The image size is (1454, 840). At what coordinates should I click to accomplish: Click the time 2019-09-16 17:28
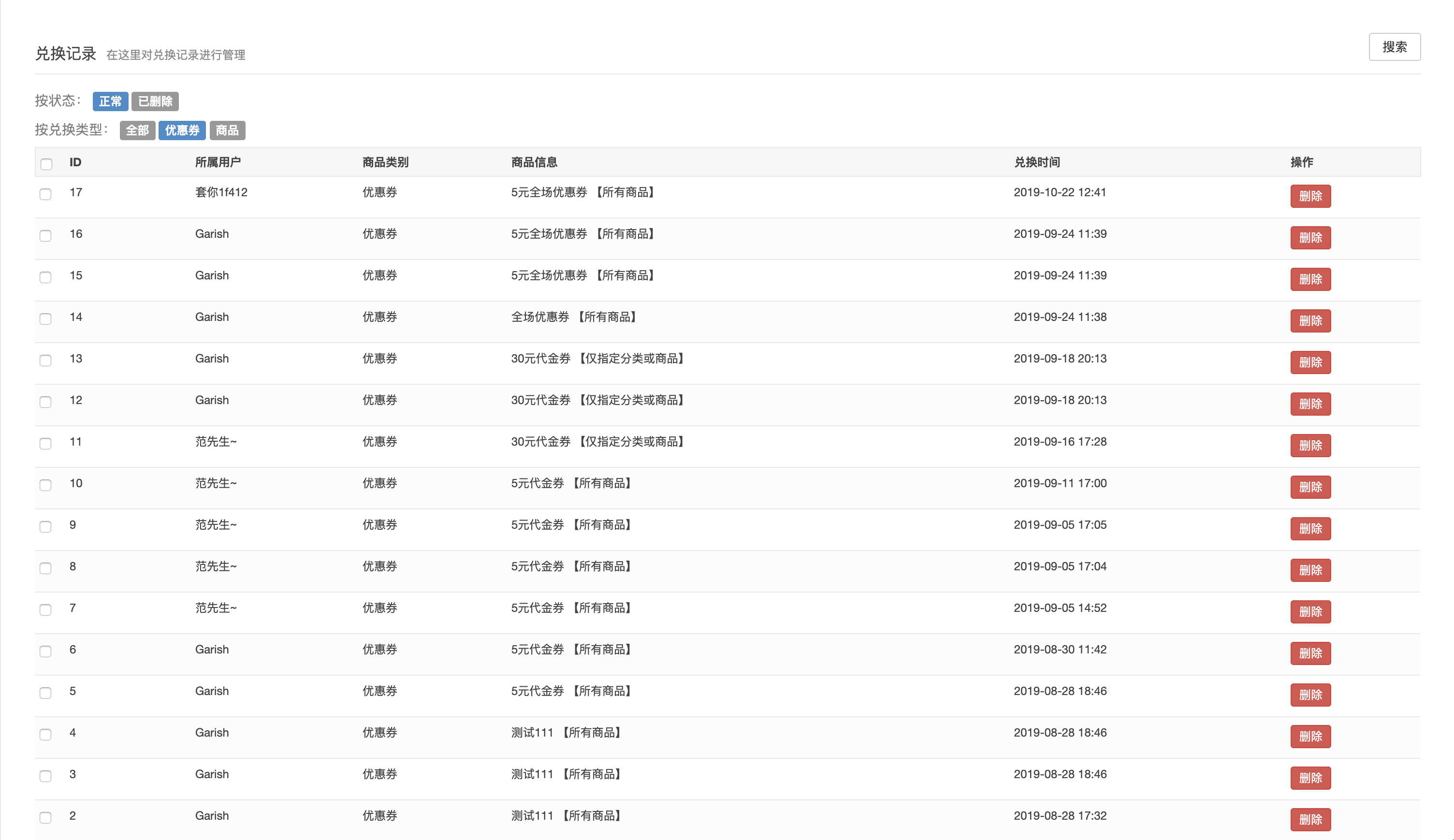tap(1060, 441)
